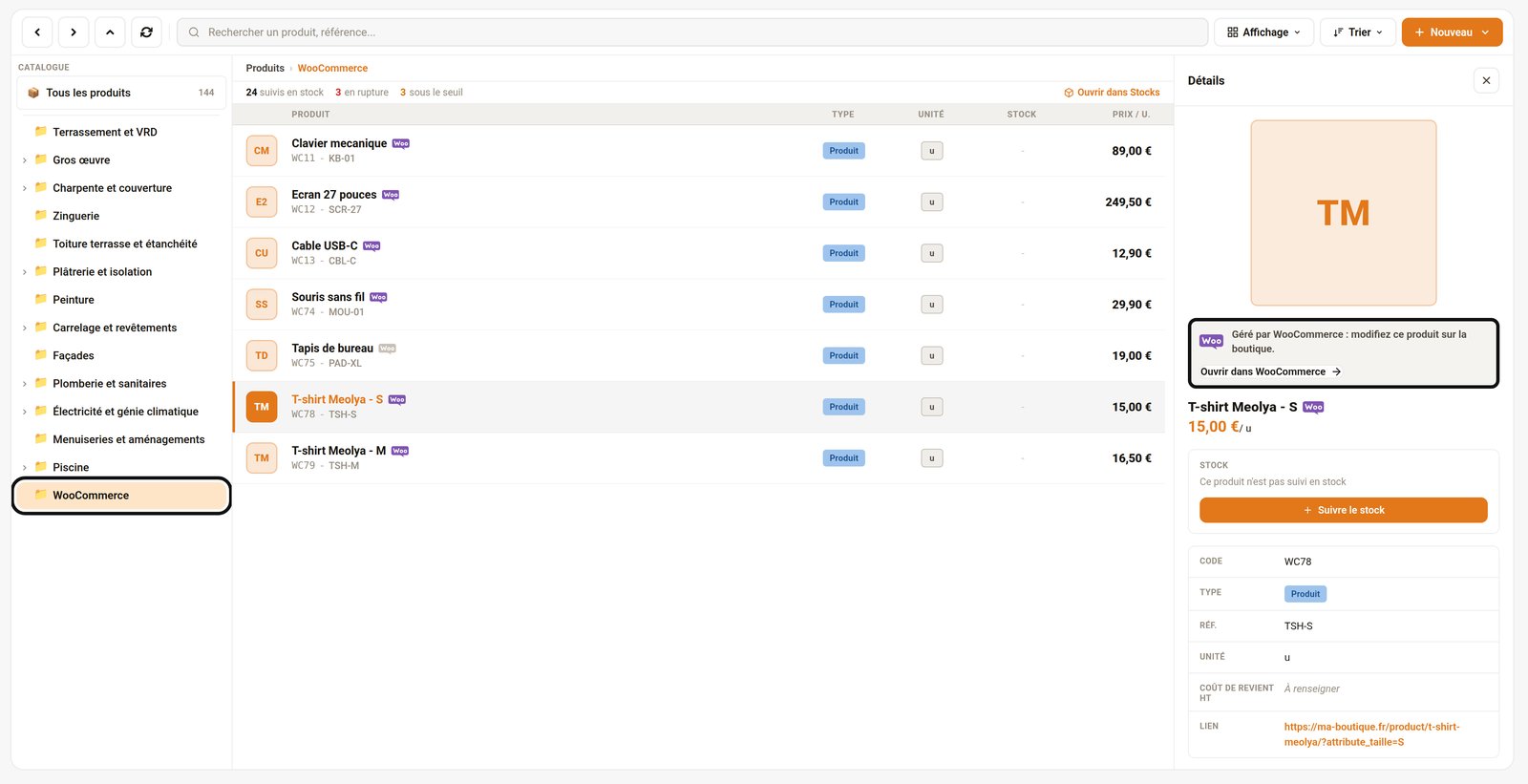Open the Affichage dropdown
Image resolution: width=1528 pixels, height=784 pixels.
pos(1263,32)
